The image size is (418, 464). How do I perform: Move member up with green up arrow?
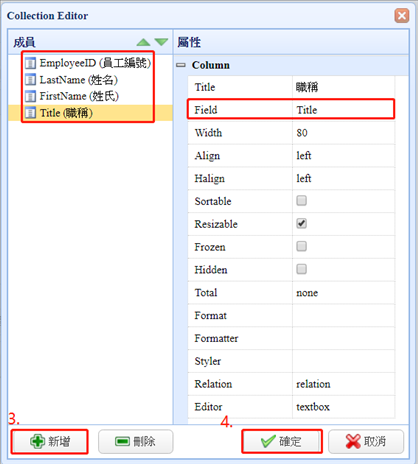[144, 42]
